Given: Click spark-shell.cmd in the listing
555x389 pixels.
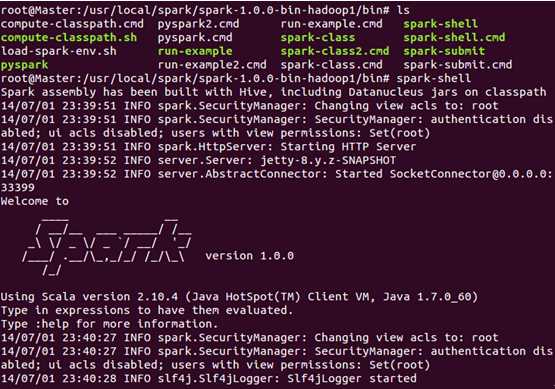Looking at the screenshot, I should [454, 38].
